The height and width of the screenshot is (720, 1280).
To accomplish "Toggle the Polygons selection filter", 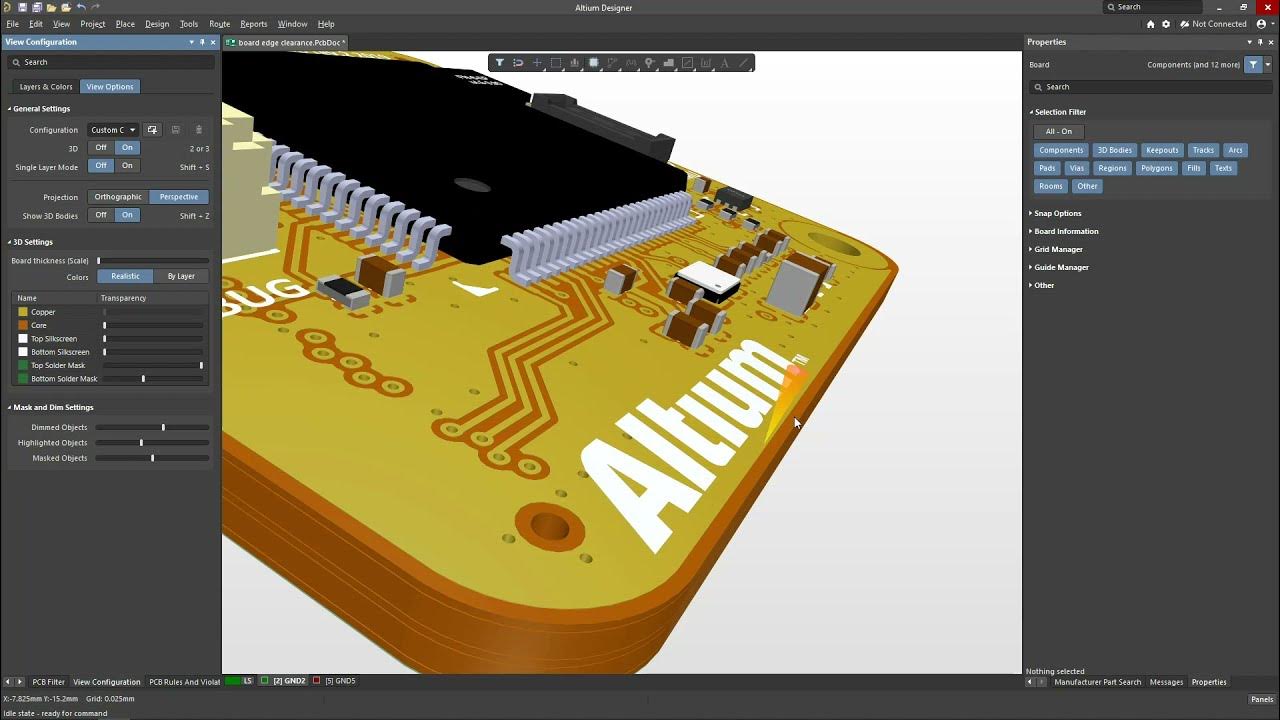I will (1157, 168).
